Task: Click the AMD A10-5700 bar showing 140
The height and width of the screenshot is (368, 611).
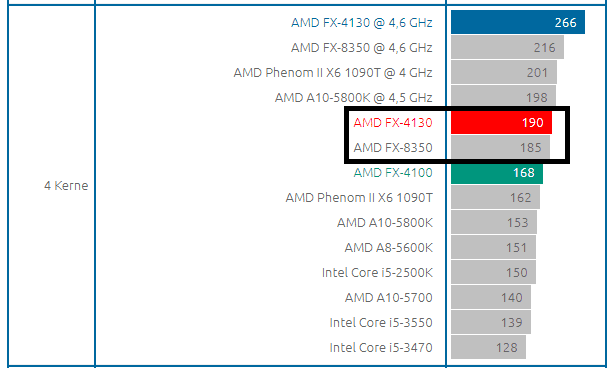Action: [491, 297]
